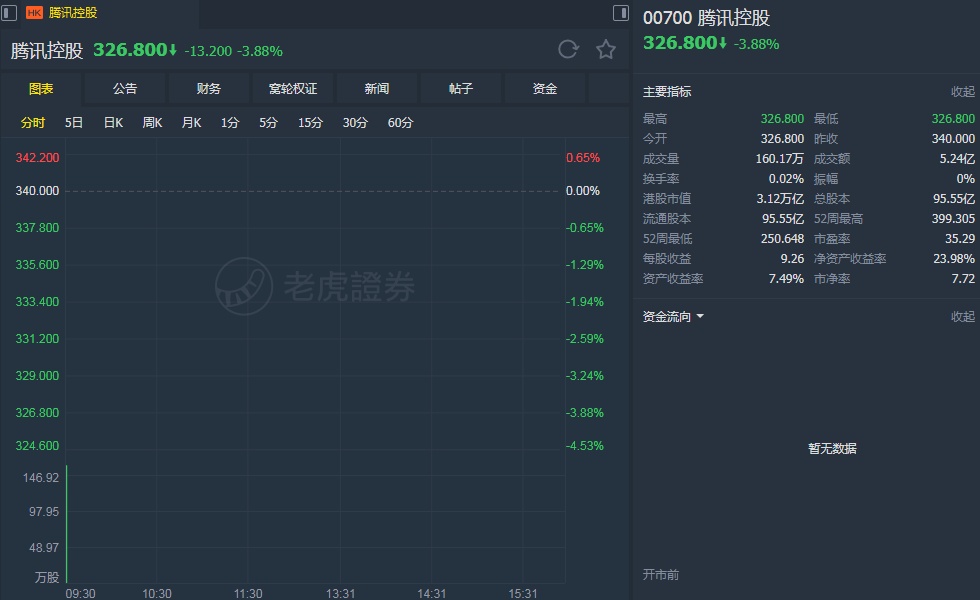This screenshot has height=600, width=980.
Task: Click the 340.000 price axis label
Action: click(x=38, y=191)
